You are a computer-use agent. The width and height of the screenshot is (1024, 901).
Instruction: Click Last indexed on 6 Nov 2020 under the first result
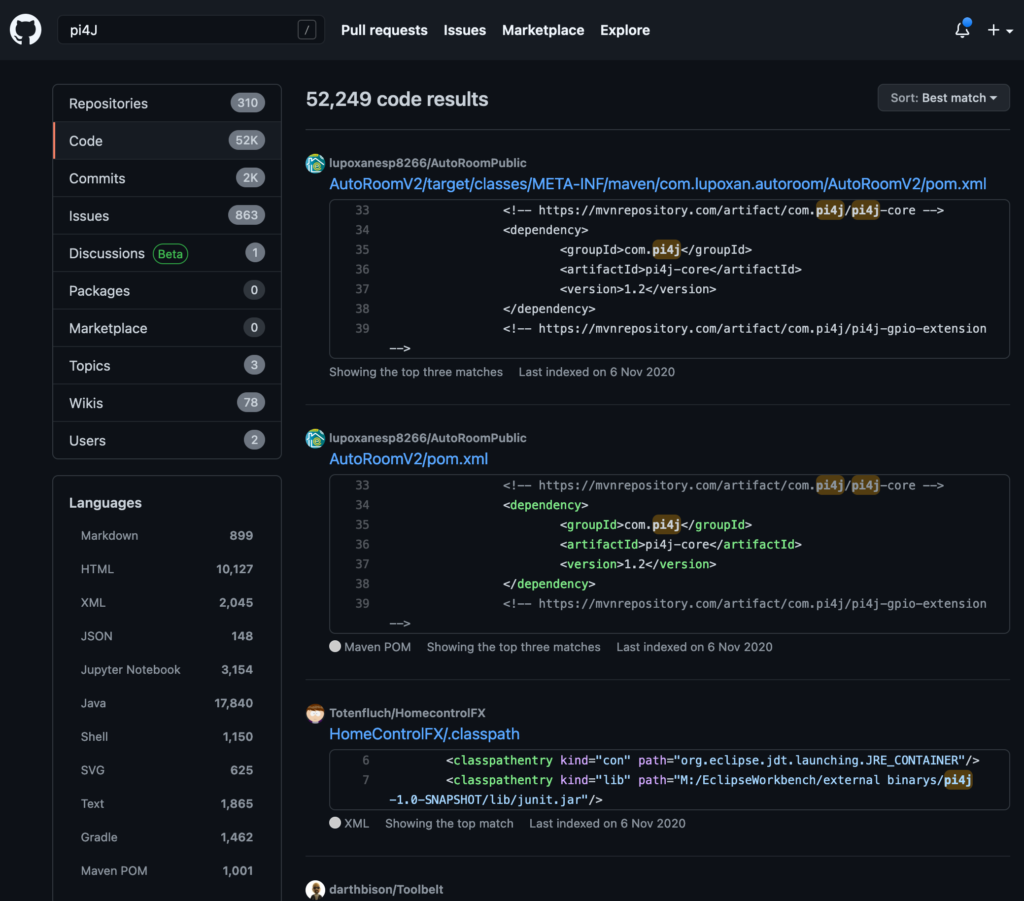[597, 371]
